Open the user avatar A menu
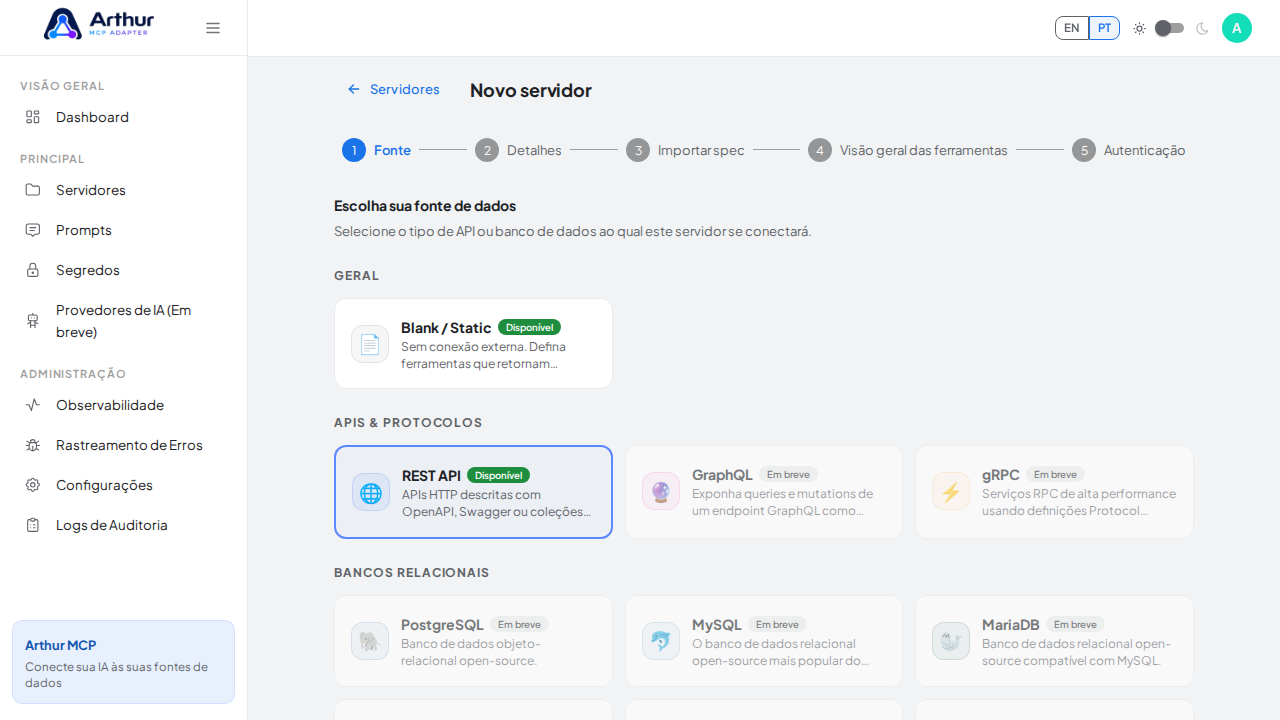 point(1237,28)
